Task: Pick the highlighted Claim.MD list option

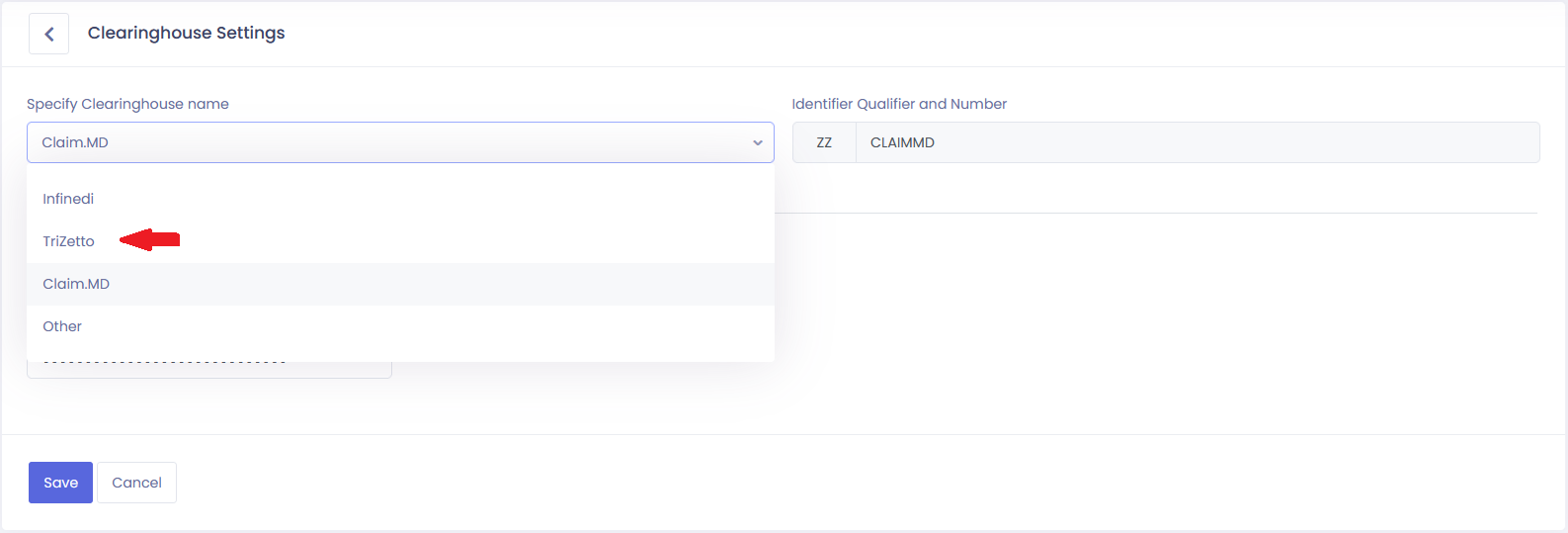Action: pyautogui.click(x=400, y=284)
